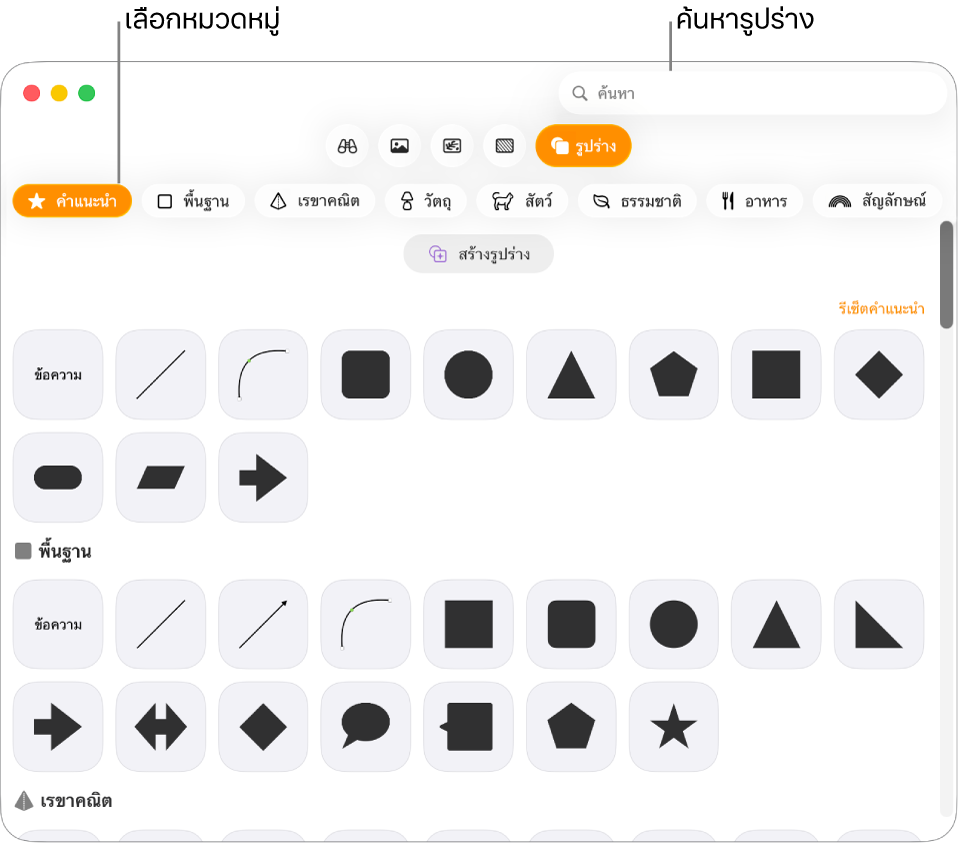Insert the callout square shape
This screenshot has width=960, height=843.
coord(468,727)
